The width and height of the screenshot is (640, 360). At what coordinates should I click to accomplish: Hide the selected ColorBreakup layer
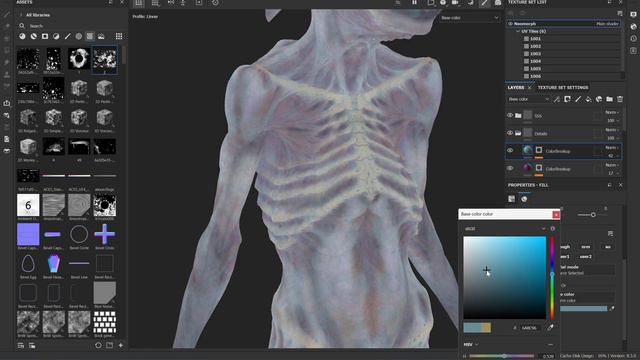click(x=510, y=151)
